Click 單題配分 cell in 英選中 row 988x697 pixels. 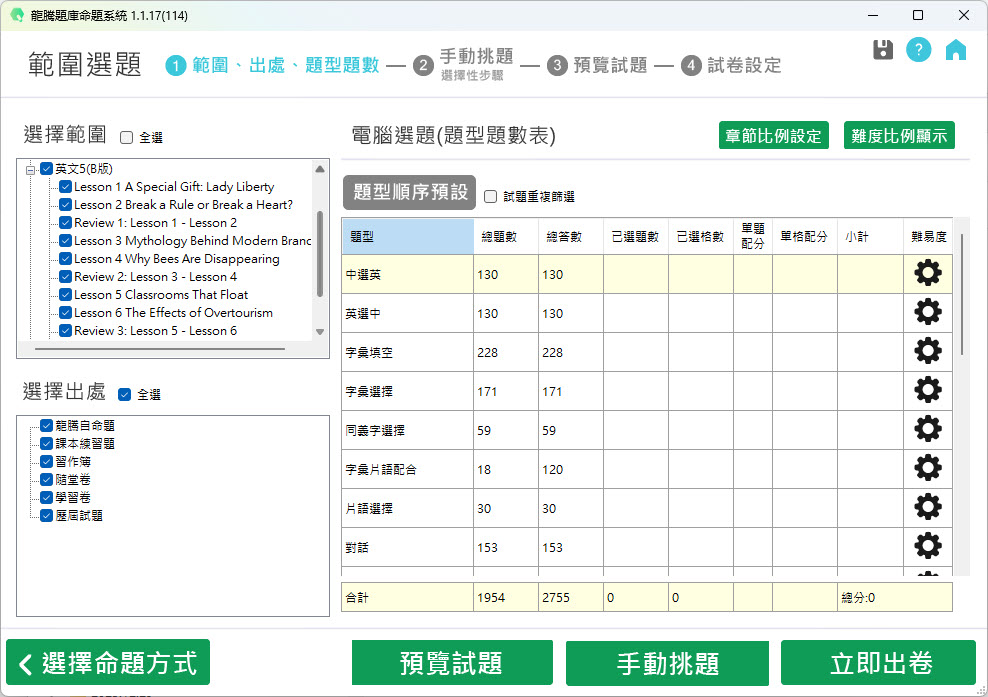coord(753,313)
